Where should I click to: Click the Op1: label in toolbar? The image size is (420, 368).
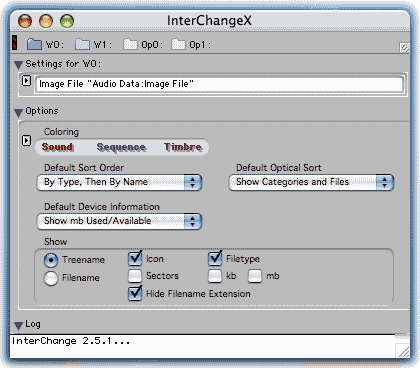200,45
